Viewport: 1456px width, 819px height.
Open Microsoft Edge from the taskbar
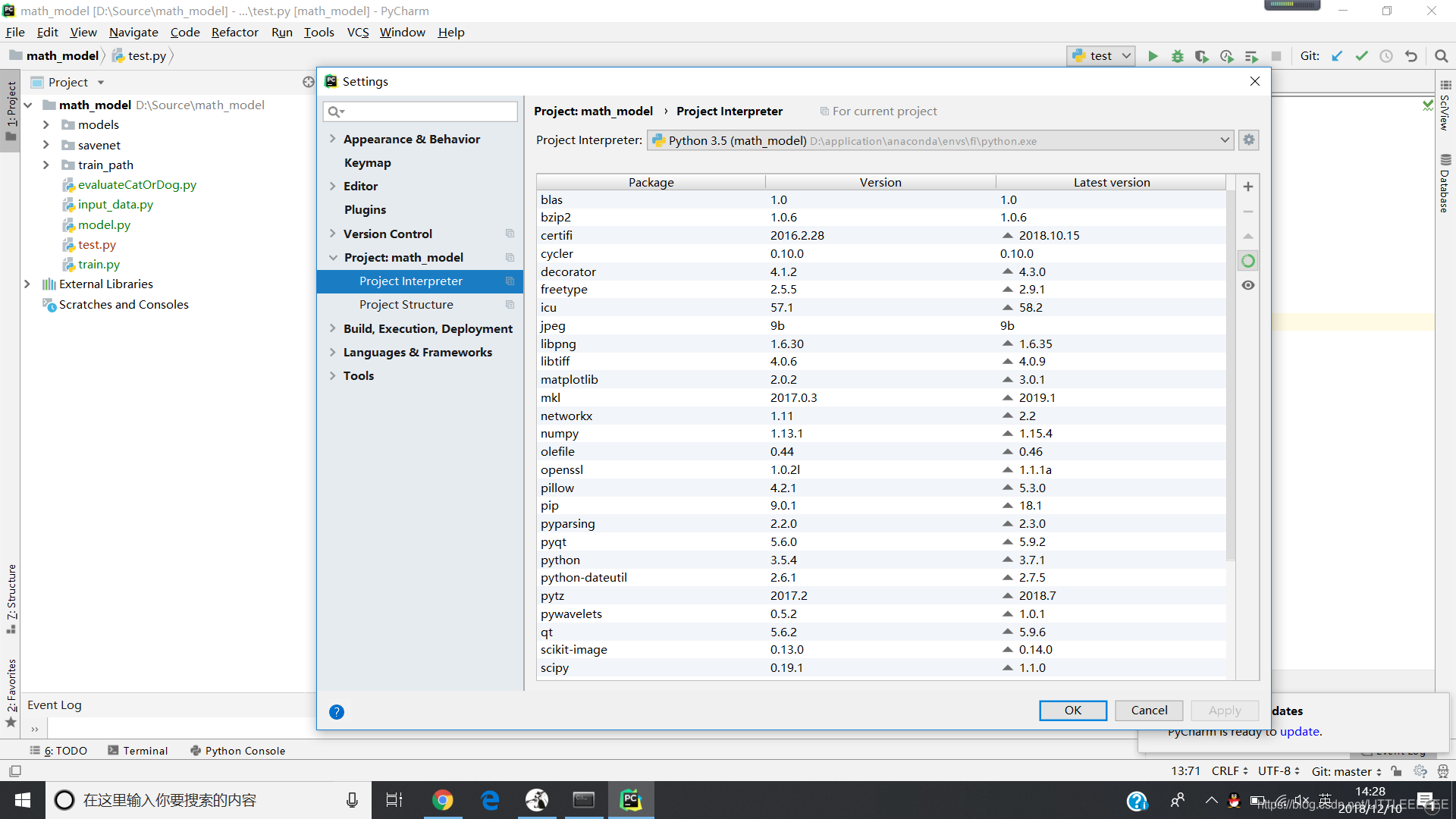pyautogui.click(x=490, y=800)
